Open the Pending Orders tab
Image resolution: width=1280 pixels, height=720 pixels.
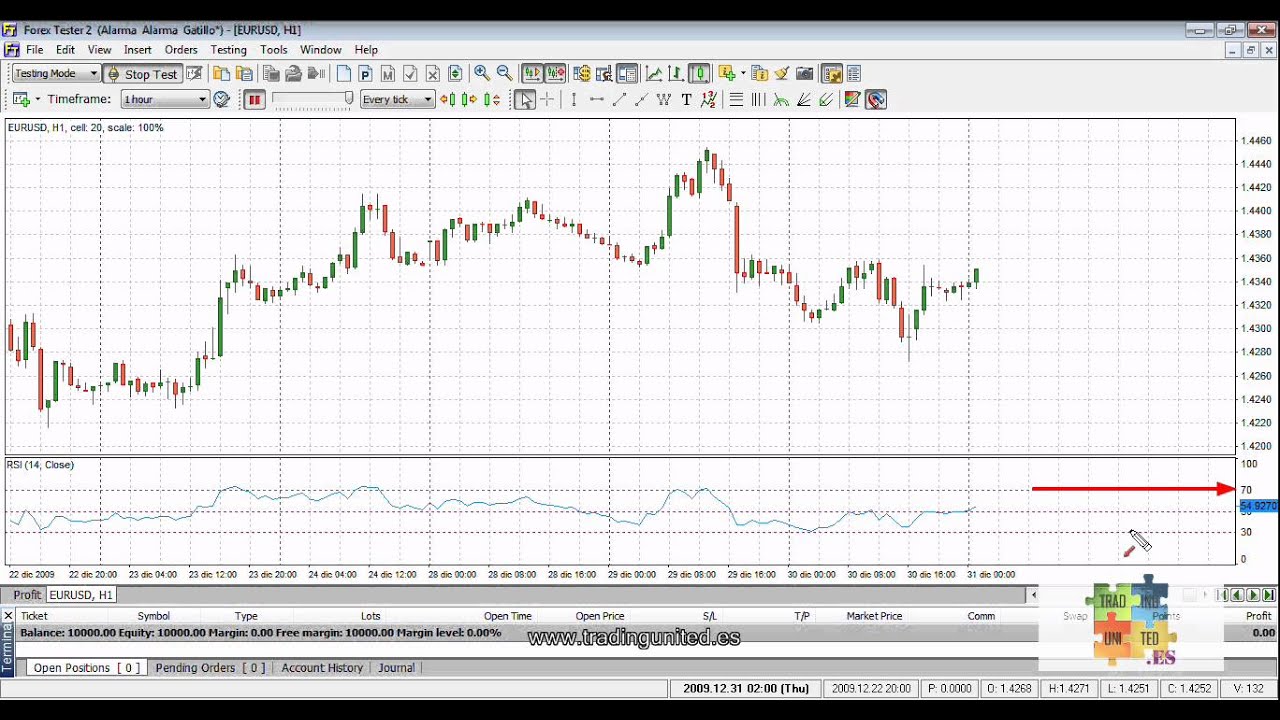(210, 668)
